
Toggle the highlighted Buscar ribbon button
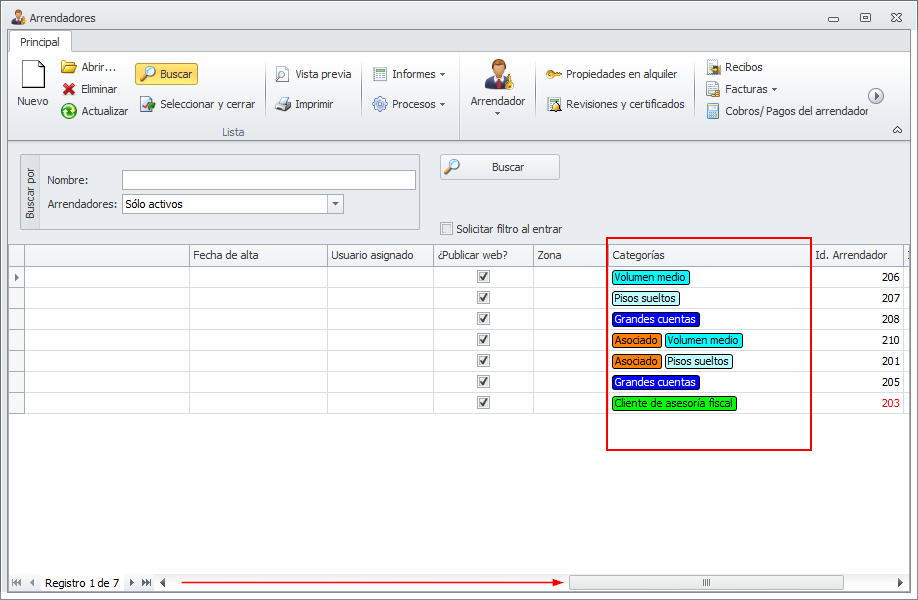167,74
